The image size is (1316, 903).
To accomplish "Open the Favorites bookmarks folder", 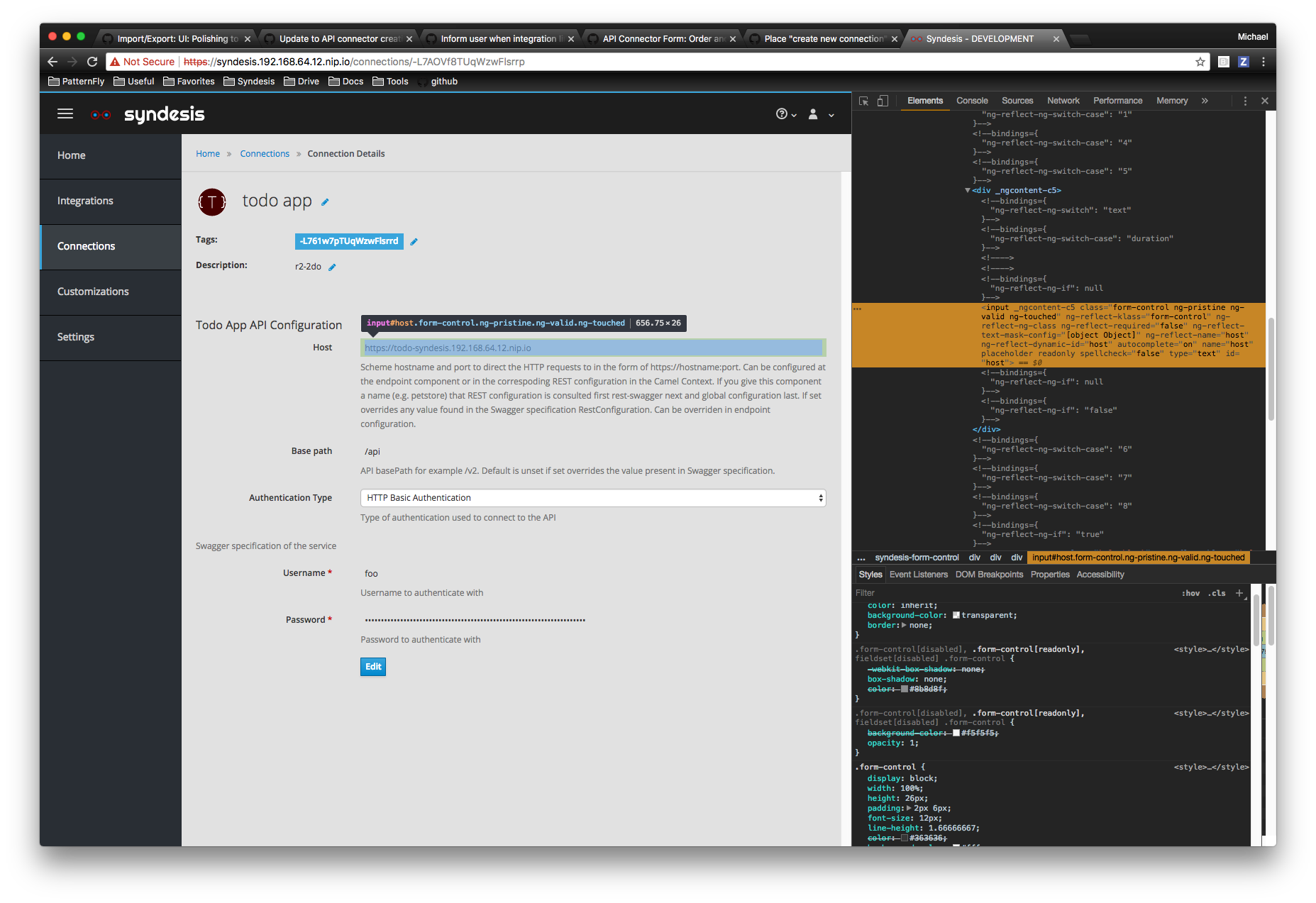I will pyautogui.click(x=189, y=82).
